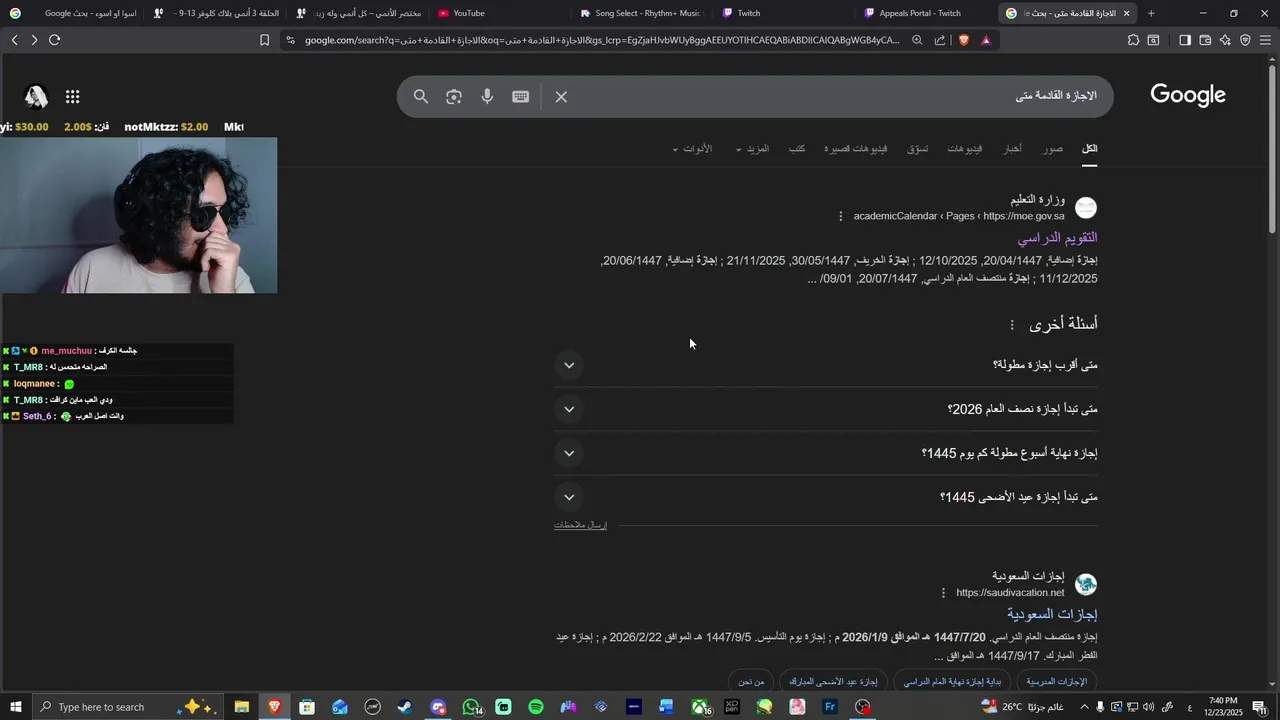Clear the search query with X
This screenshot has width=1280, height=720.
click(561, 97)
